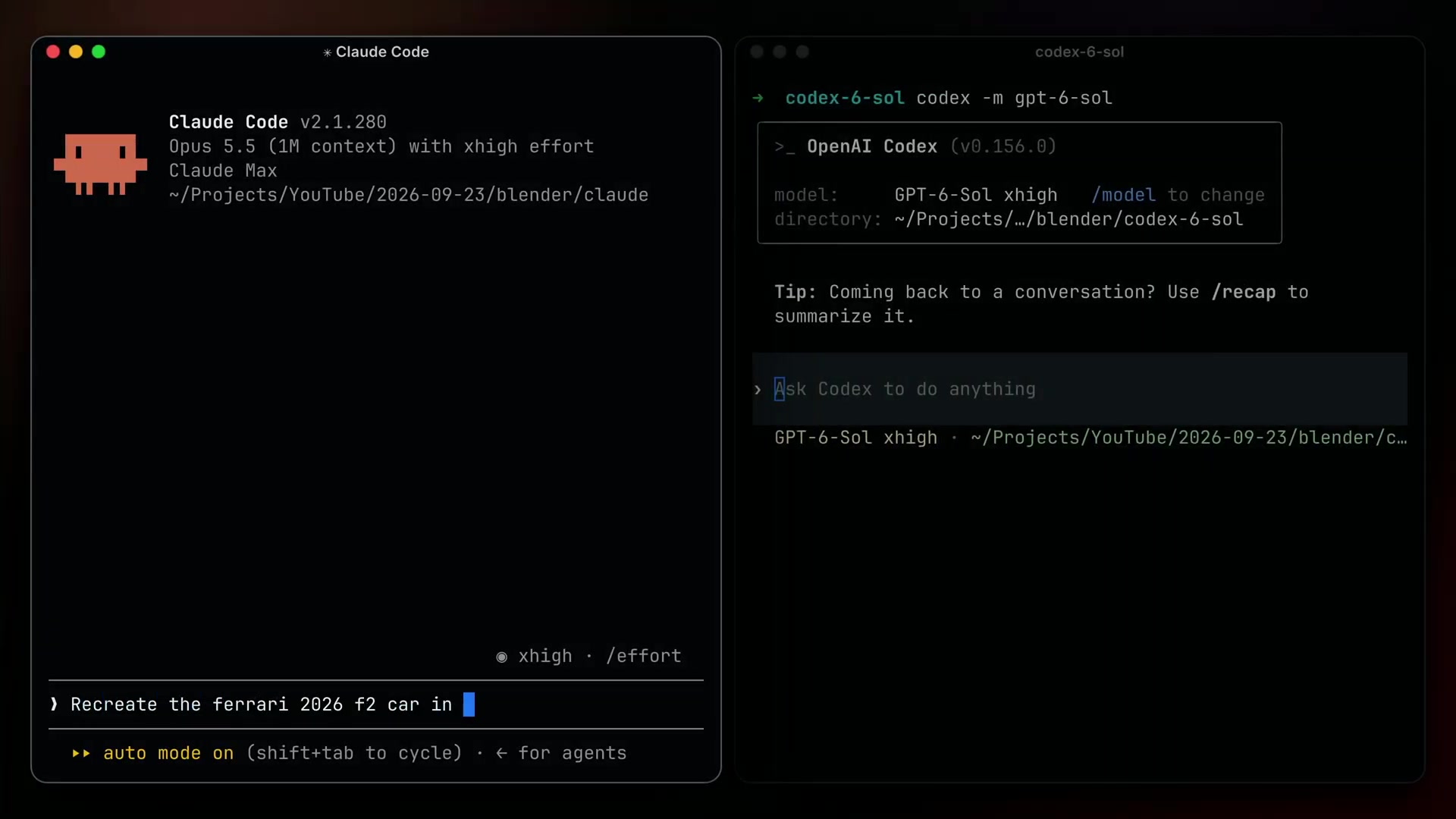Click the Claude Code prompt input line

point(376,704)
